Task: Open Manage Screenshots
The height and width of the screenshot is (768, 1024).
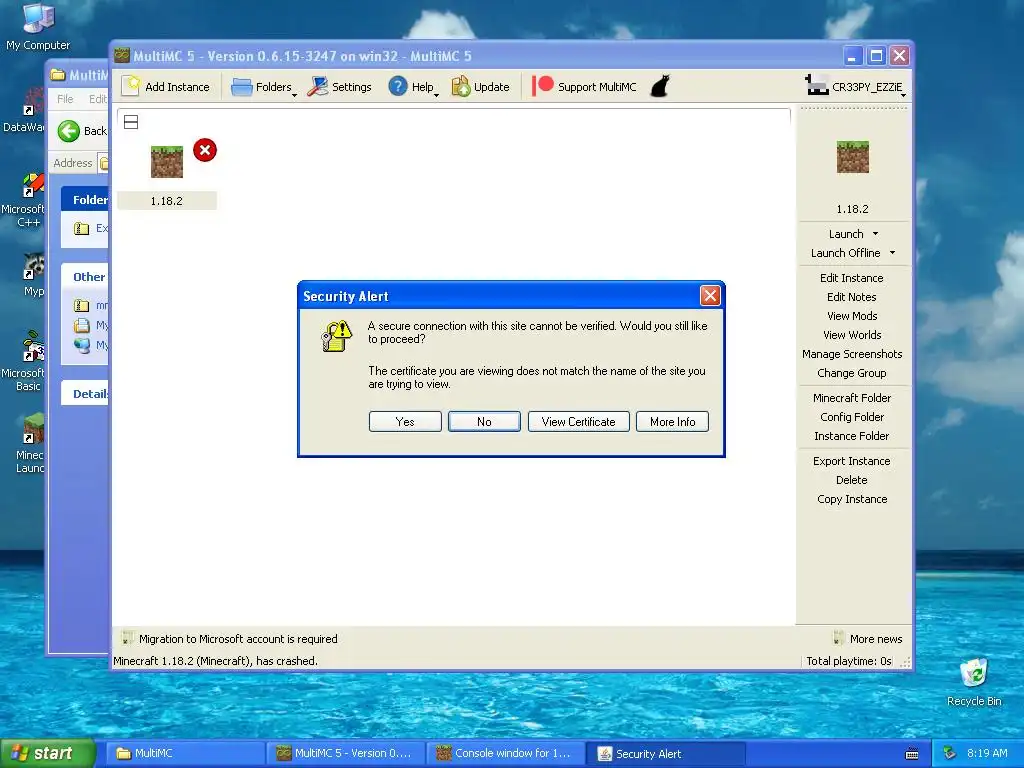Action: pos(852,353)
